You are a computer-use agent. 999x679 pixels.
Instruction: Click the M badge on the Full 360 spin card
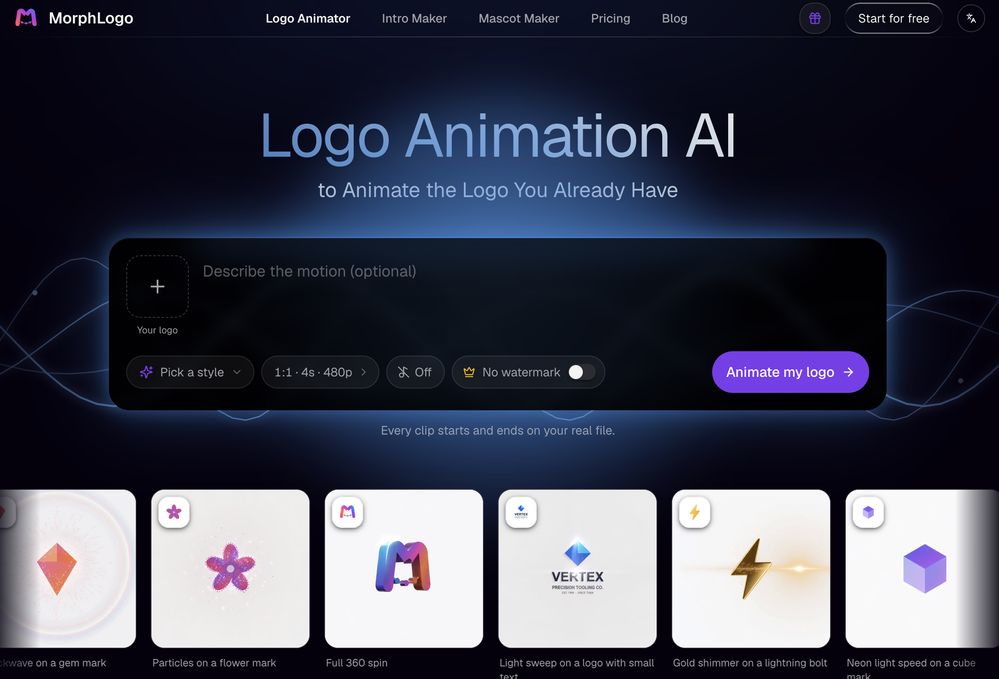tap(348, 512)
